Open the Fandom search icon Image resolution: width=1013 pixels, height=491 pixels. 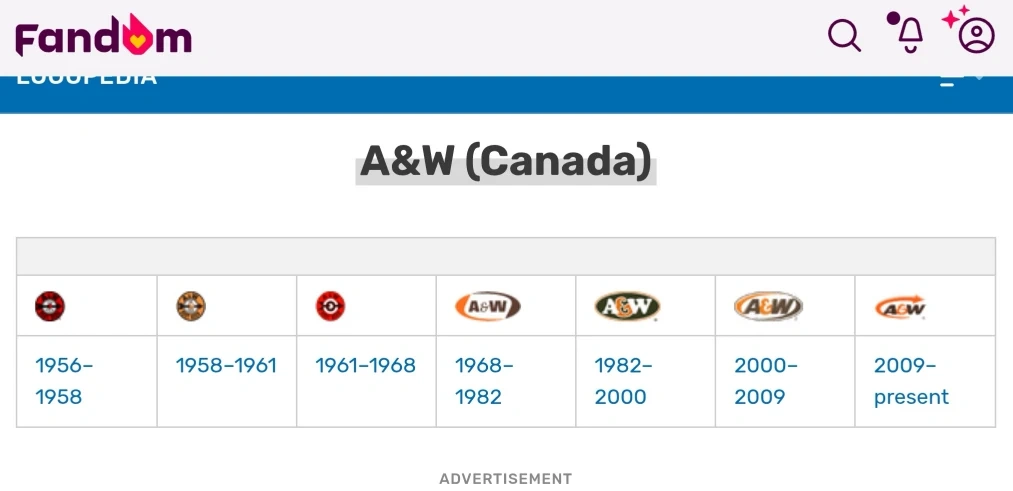(x=845, y=37)
